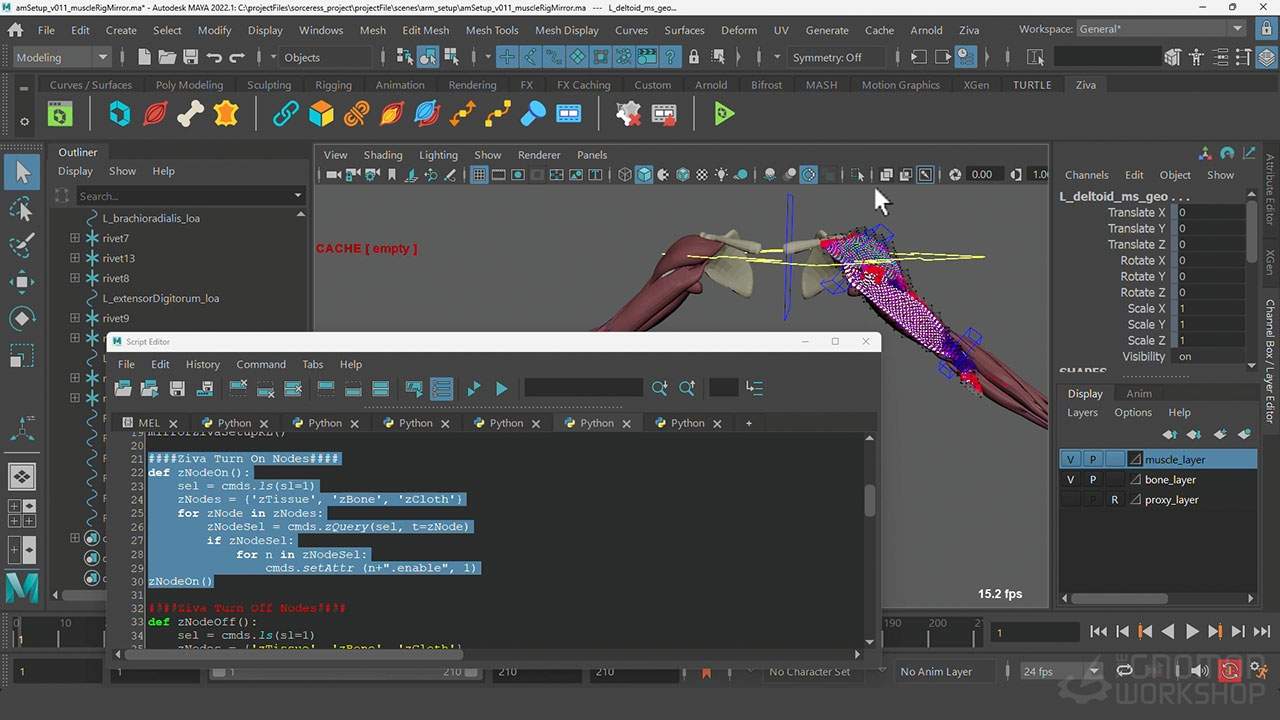The image size is (1280, 720).
Task: Toggle the R display type on proxy_layer
Action: [x=1115, y=500]
